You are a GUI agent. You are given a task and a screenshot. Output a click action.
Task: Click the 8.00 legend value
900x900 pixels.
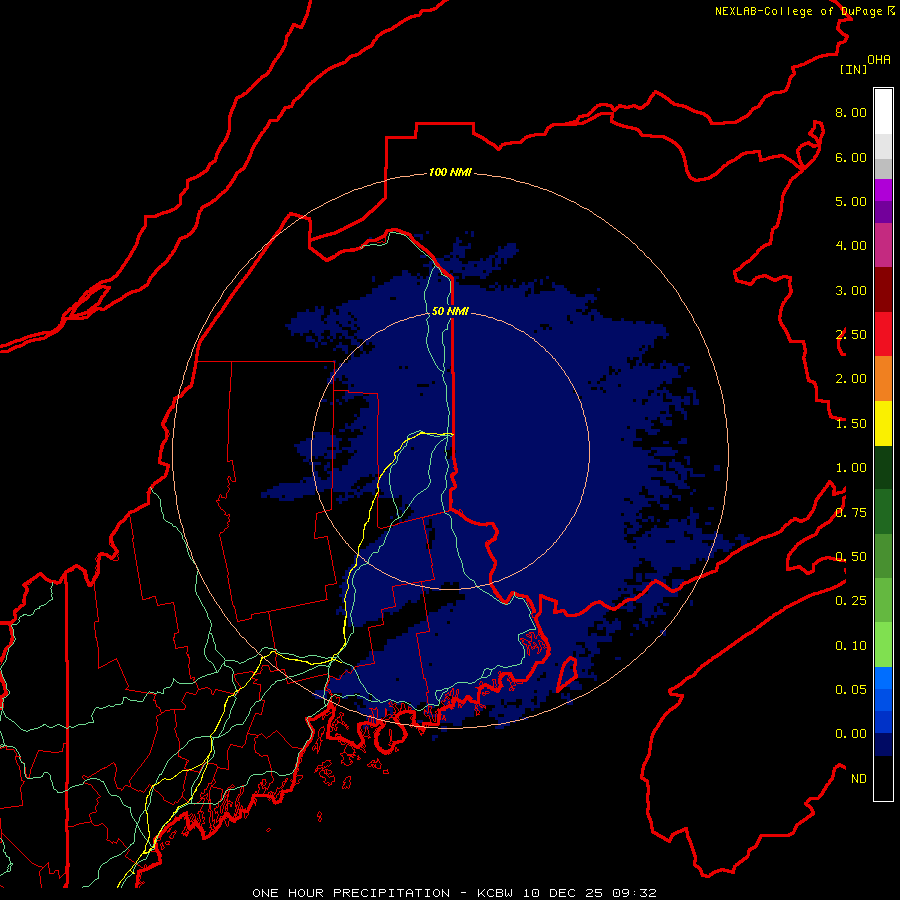[851, 112]
